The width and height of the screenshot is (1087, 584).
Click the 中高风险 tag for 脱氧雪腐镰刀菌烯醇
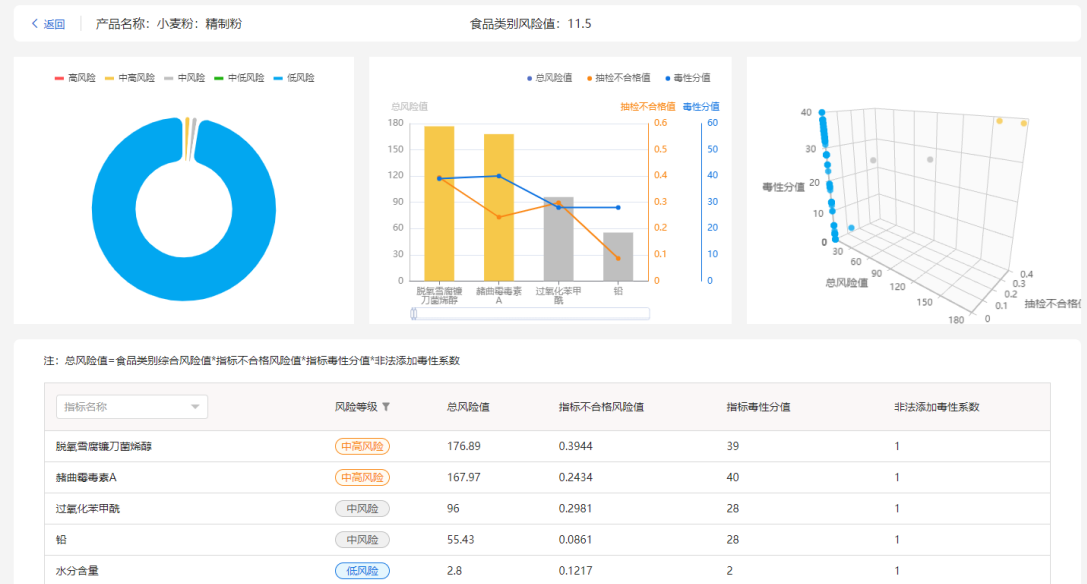tap(362, 447)
